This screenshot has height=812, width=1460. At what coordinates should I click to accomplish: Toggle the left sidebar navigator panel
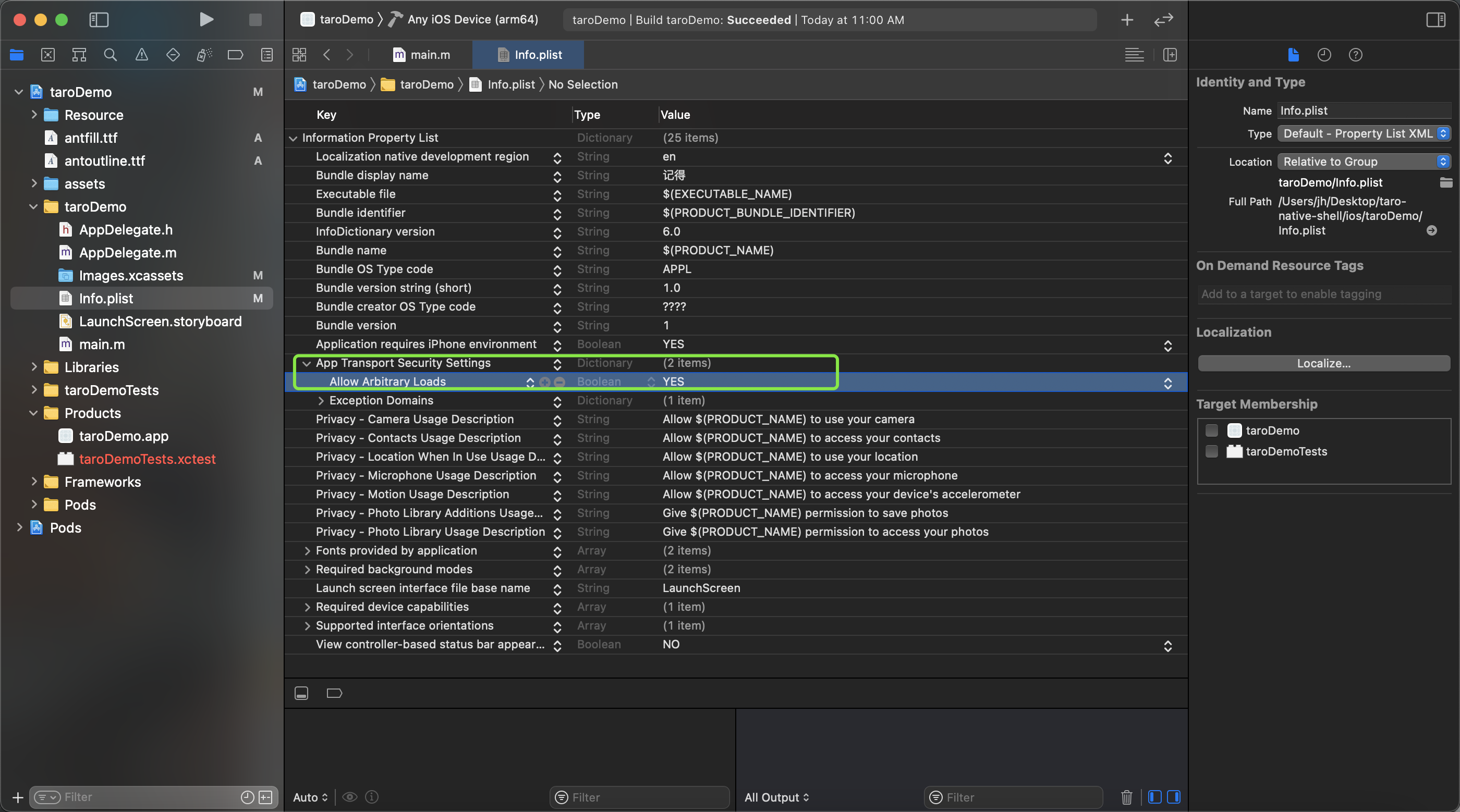(x=99, y=20)
